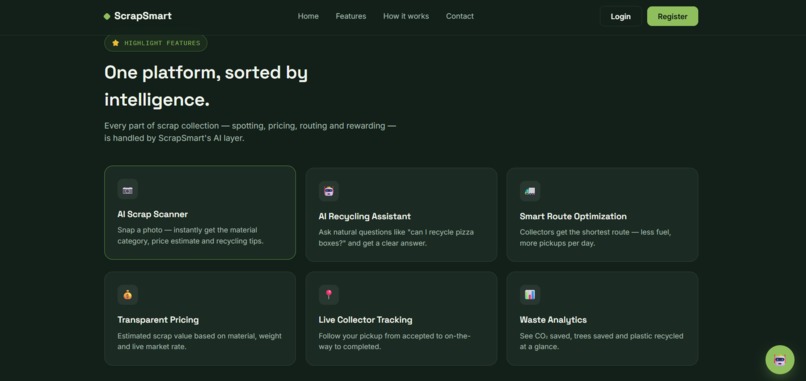Open the Contact nav link
806x381 pixels.
[x=460, y=16]
